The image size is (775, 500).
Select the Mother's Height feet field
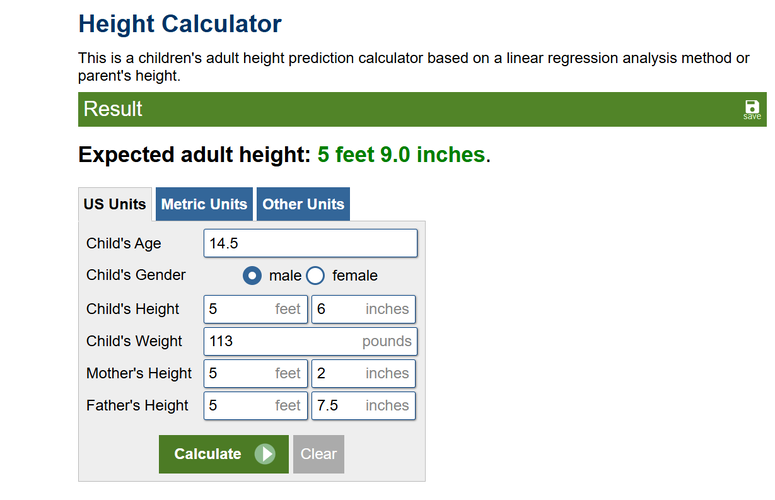[x=255, y=373]
